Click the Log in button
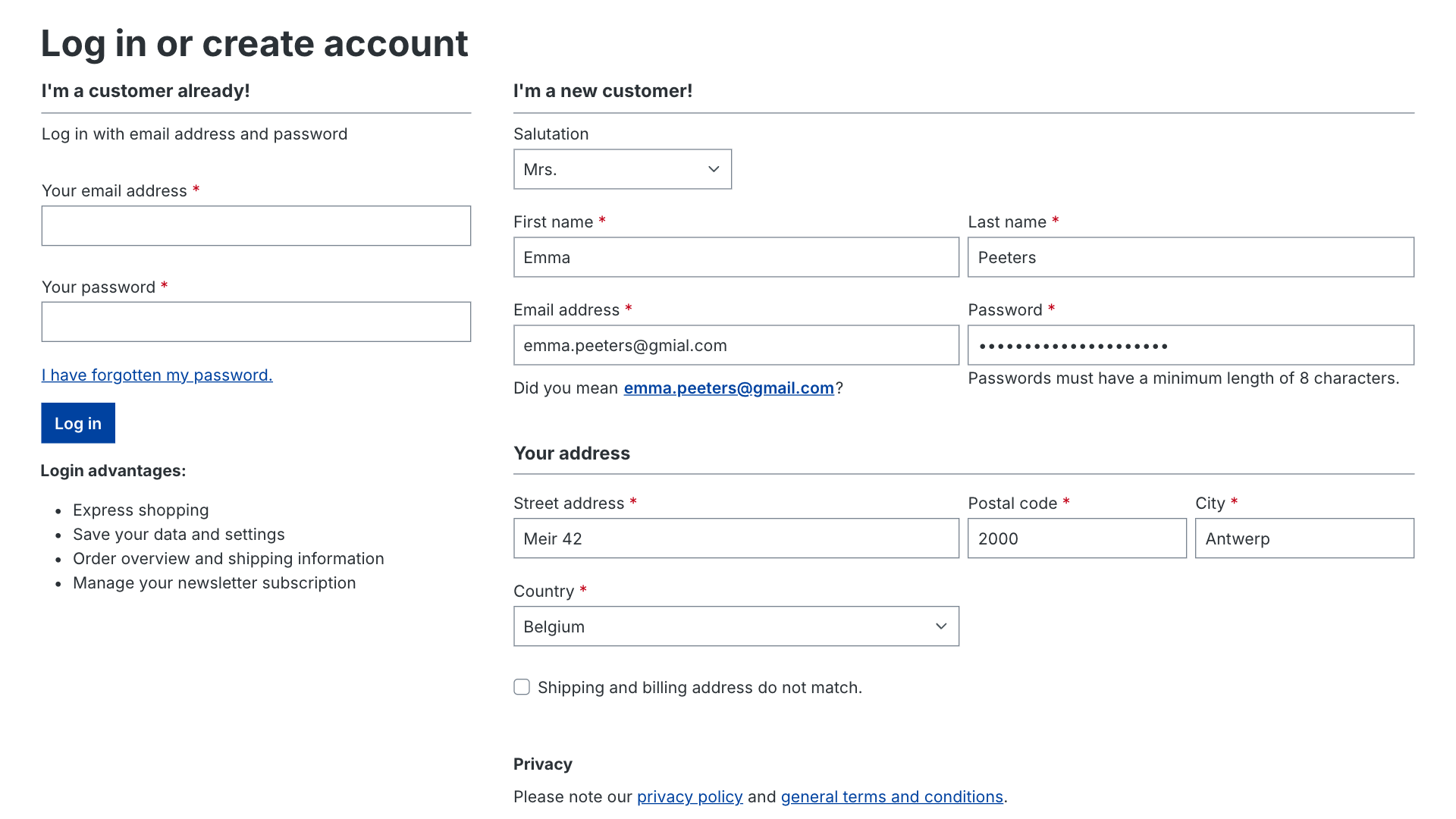 click(x=78, y=423)
